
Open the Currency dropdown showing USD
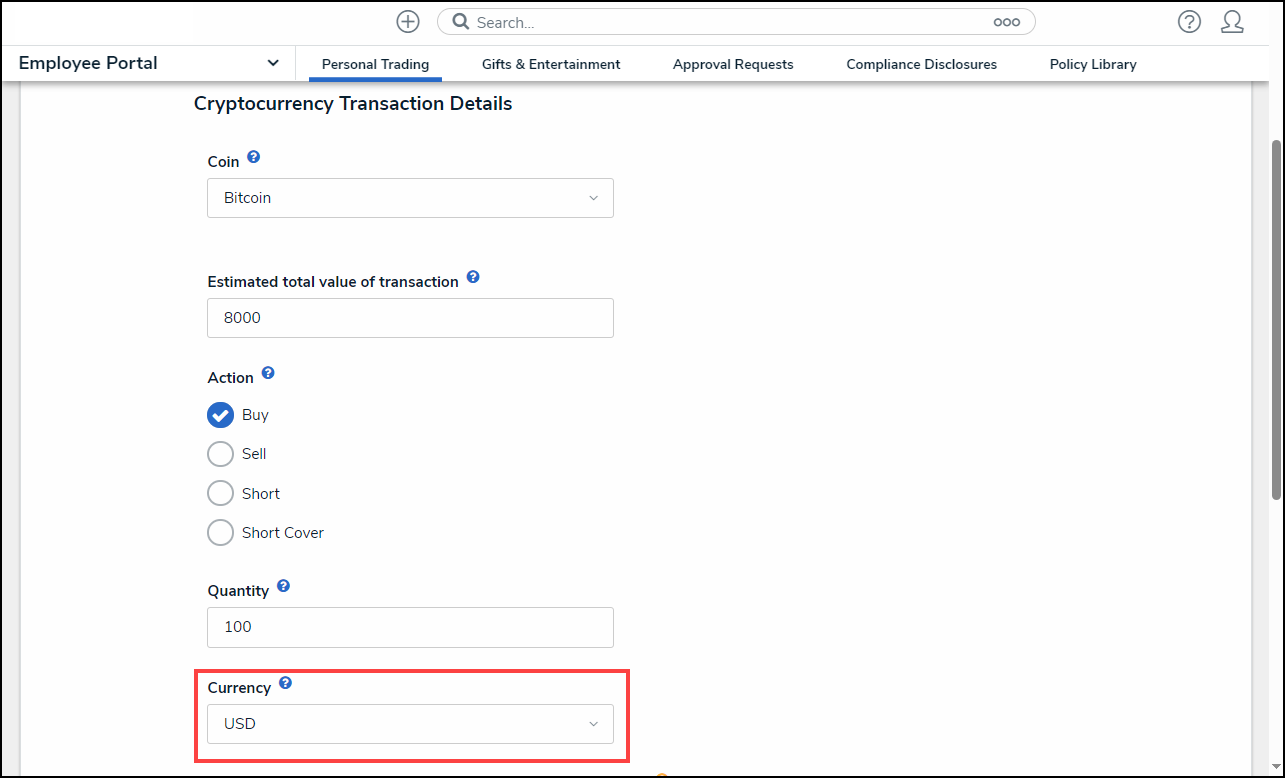coord(410,724)
